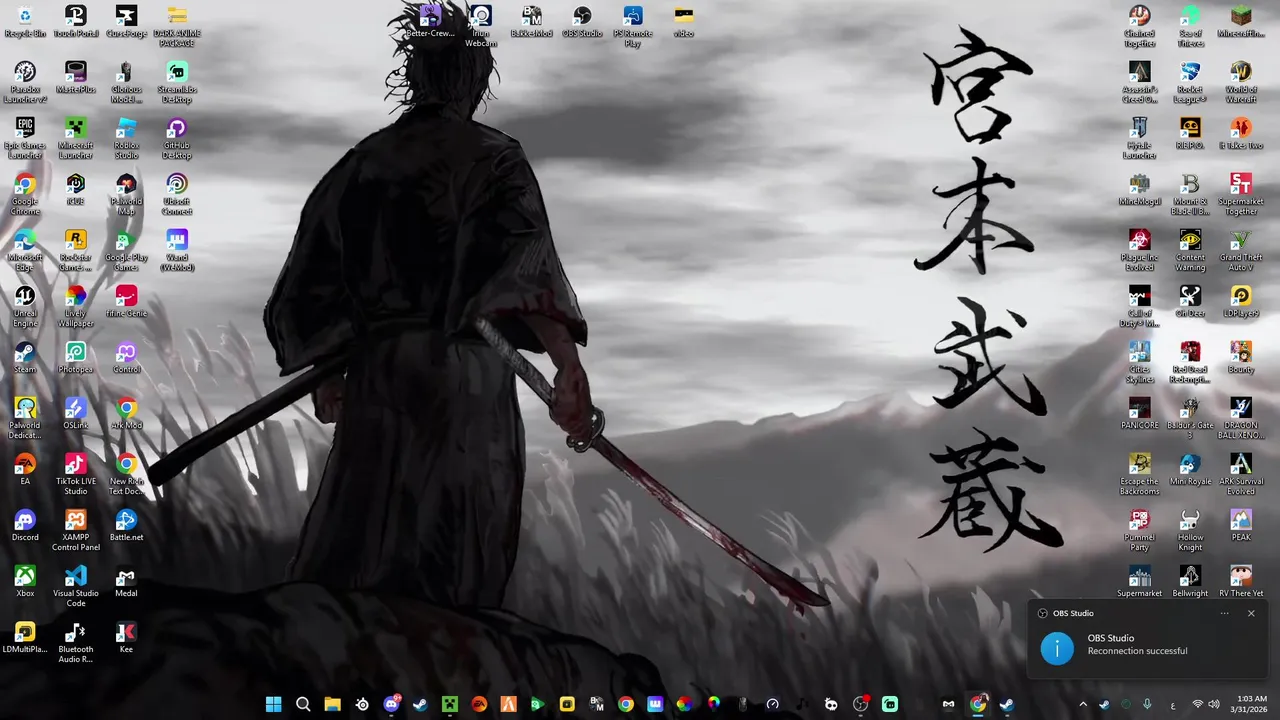Open the Palworld Map shortcut
The height and width of the screenshot is (720, 1280).
126,195
